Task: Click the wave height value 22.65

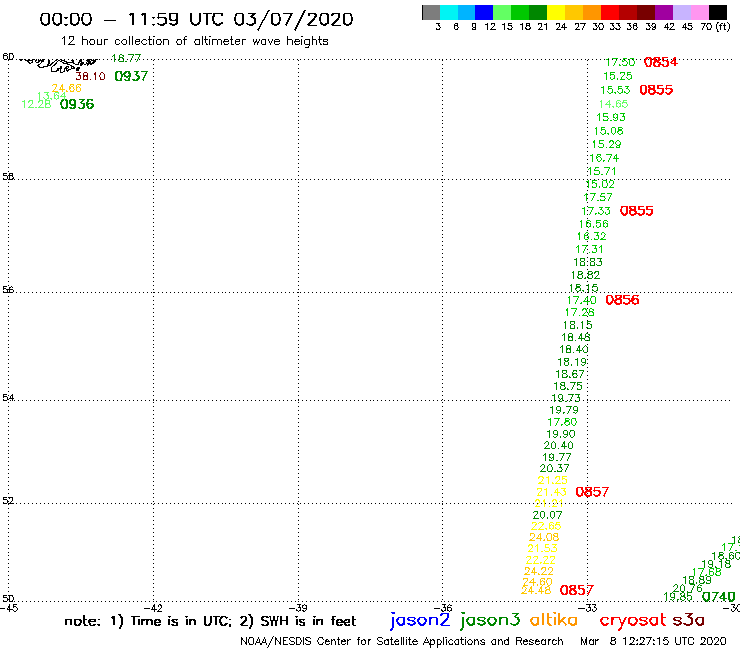Action: [x=546, y=526]
